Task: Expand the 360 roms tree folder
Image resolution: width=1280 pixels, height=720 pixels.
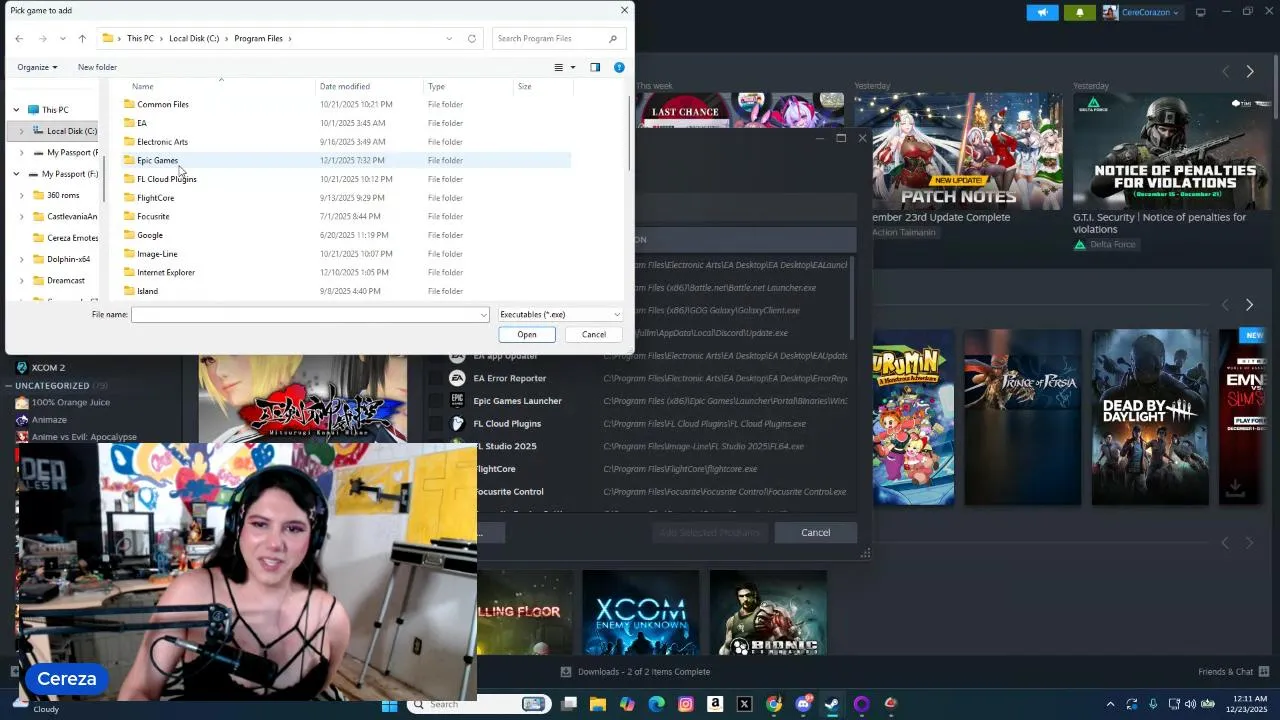Action: point(22,195)
